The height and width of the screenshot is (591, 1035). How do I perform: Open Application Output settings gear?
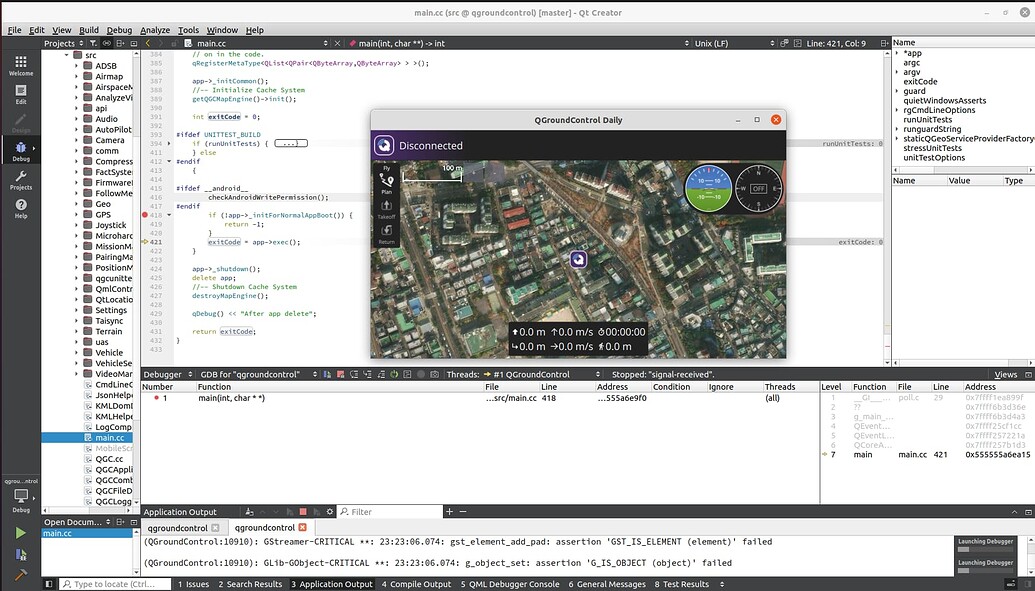pos(329,511)
